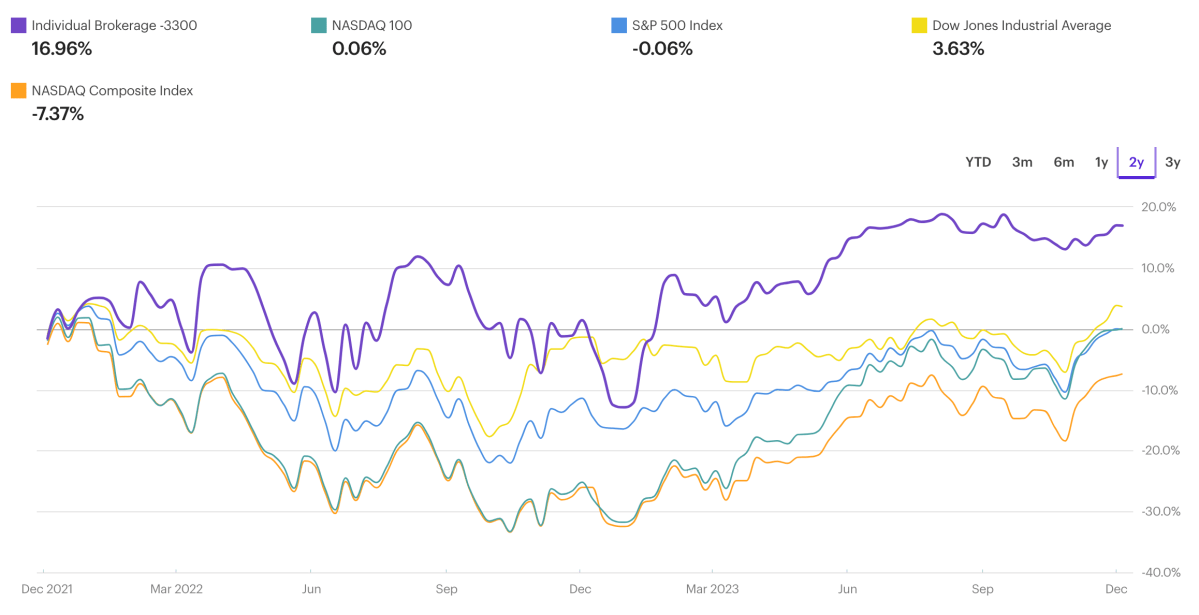This screenshot has width=1199, height=615.
Task: Choose the 6m time range
Action: click(x=1063, y=162)
